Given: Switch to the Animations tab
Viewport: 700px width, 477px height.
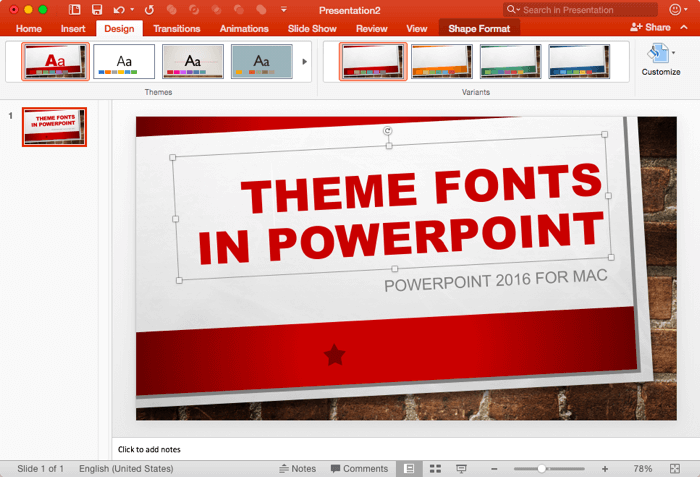Looking at the screenshot, I should coord(244,29).
